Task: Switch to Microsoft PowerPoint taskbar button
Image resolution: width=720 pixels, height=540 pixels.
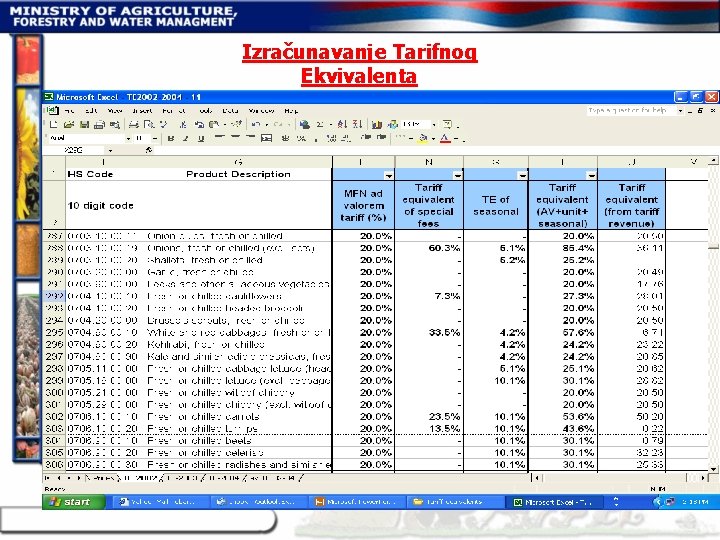Action: (357, 502)
